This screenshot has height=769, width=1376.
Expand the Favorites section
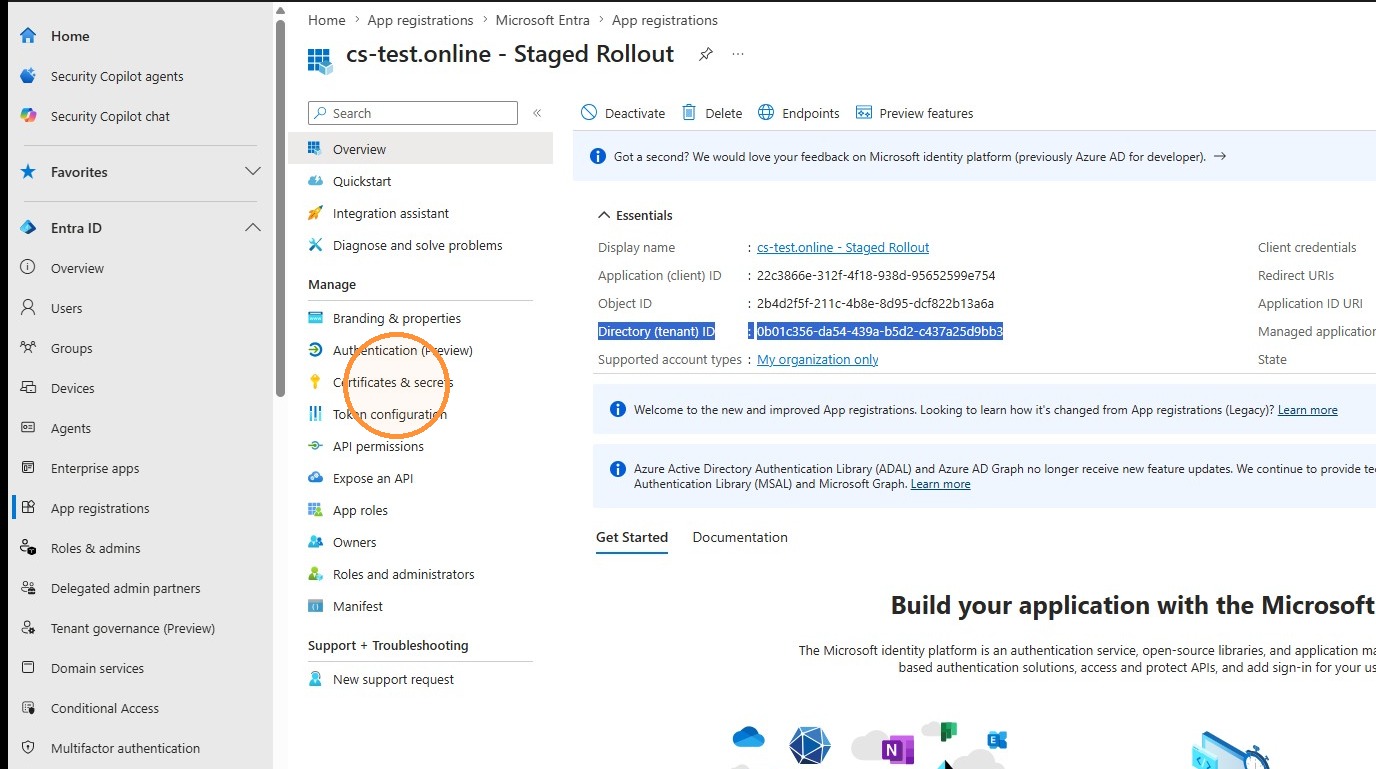click(253, 172)
